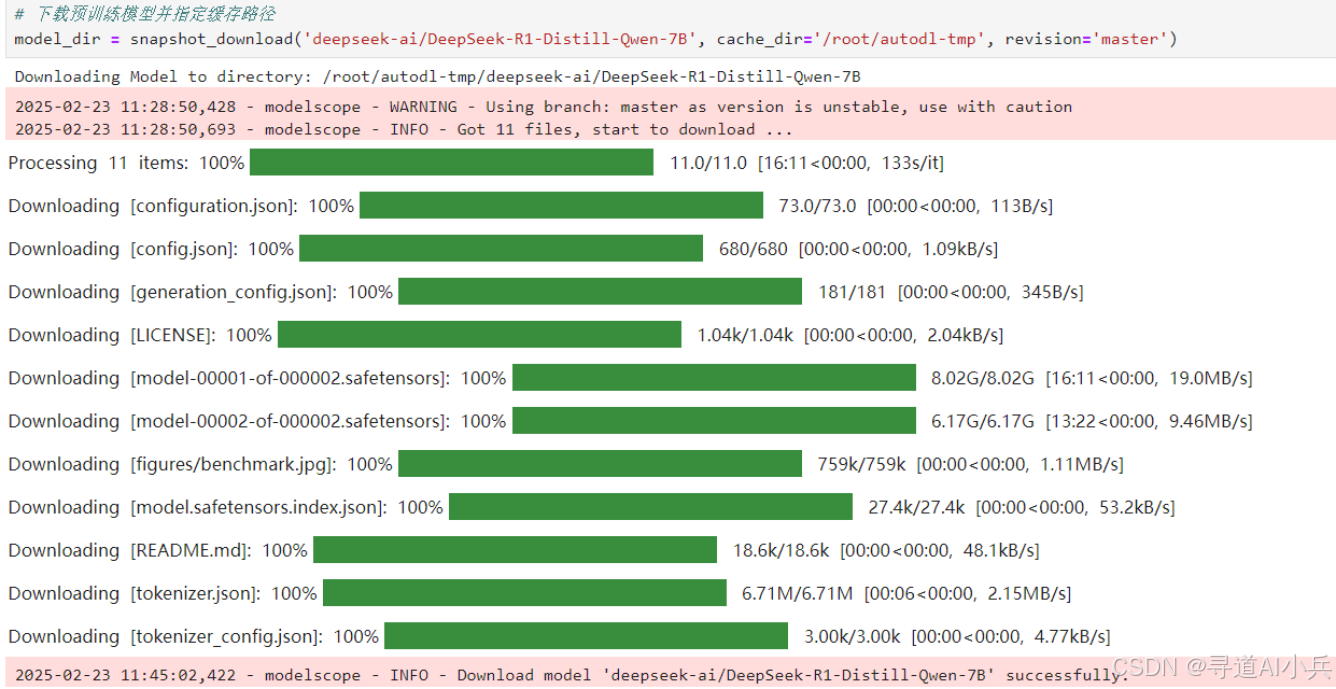Click the '11.0/11.0 [16:11<00:00, 133s/it]' stats
This screenshot has height=689, width=1336.
click(807, 163)
